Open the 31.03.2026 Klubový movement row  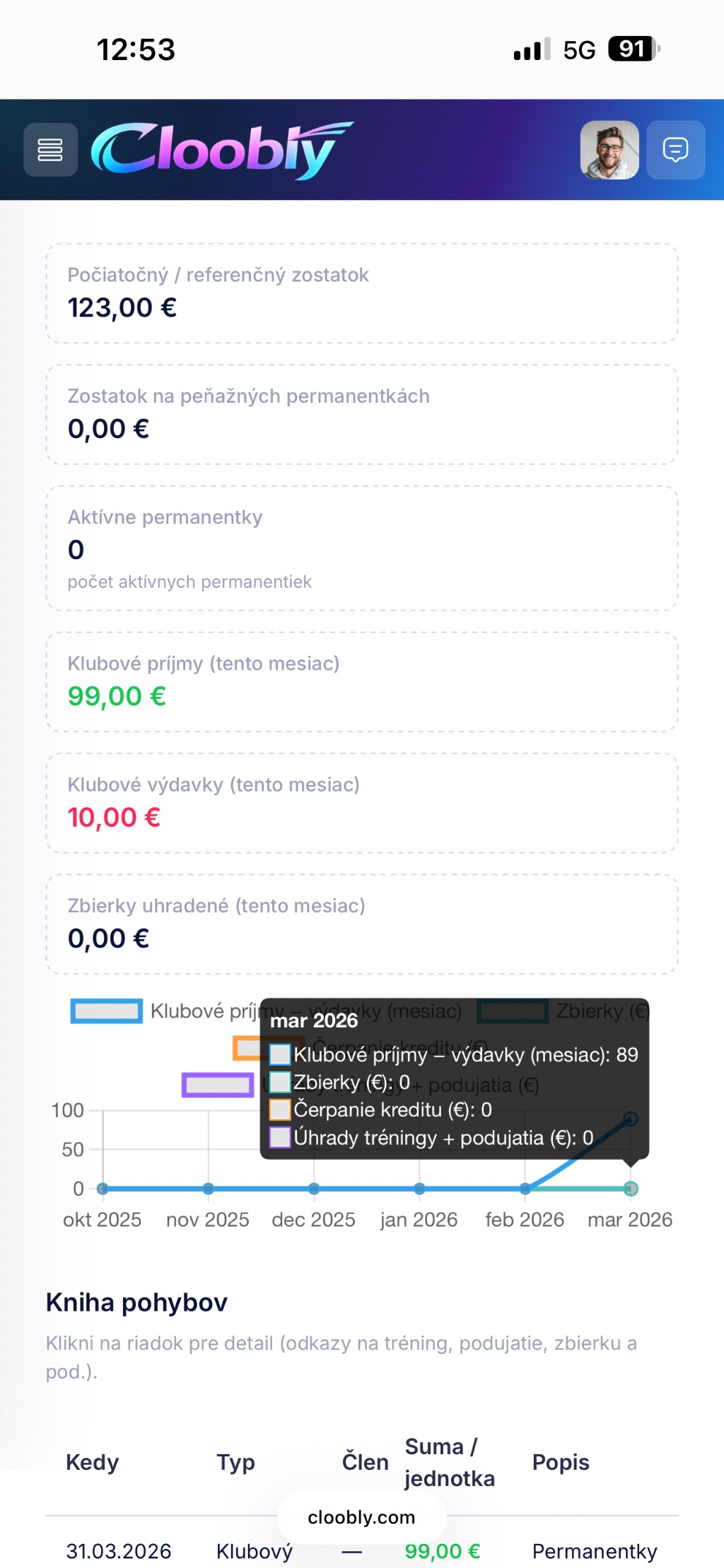pos(362,1550)
